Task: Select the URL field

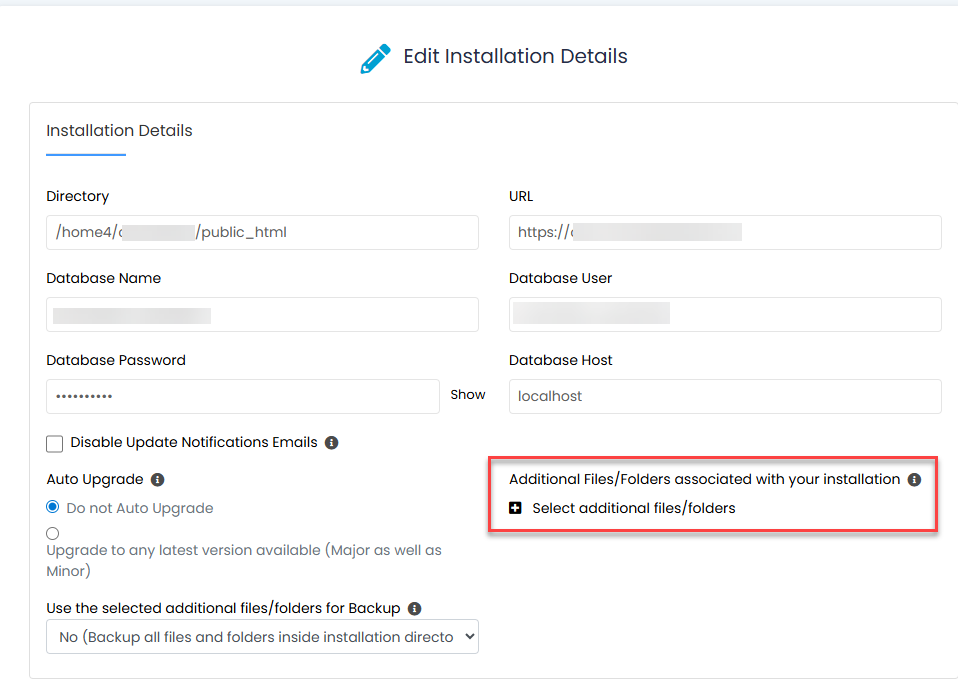Action: coord(725,232)
